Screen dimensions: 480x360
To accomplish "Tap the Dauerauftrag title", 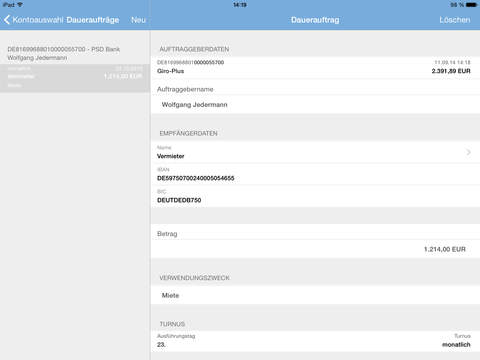I will click(x=315, y=20).
